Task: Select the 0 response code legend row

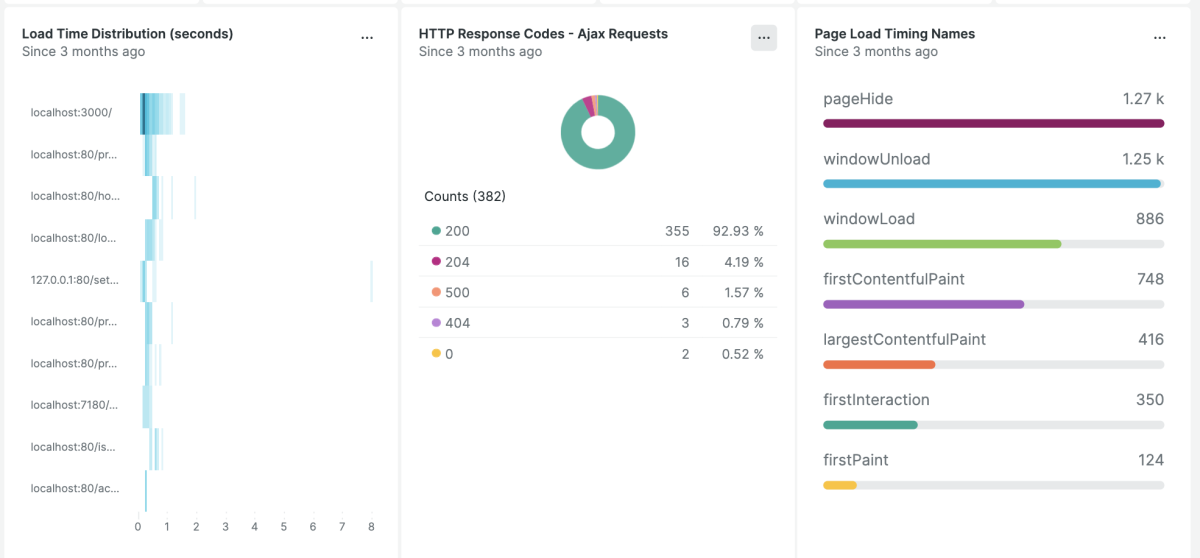Action: (x=596, y=354)
